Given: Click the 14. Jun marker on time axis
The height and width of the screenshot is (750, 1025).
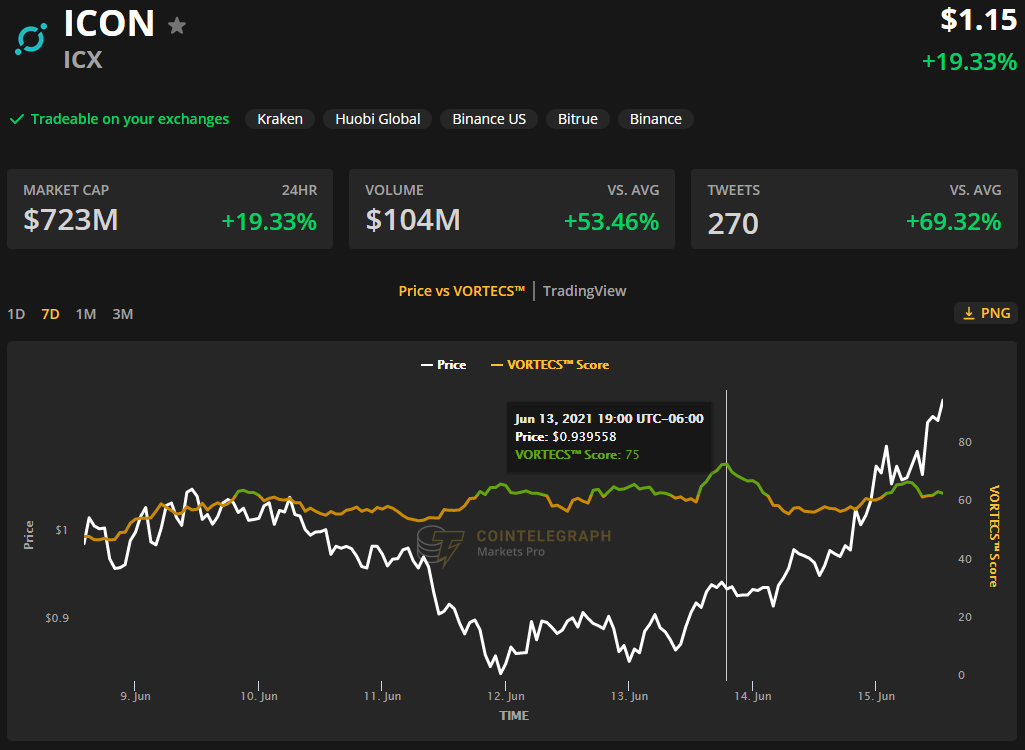Looking at the screenshot, I should point(752,696).
